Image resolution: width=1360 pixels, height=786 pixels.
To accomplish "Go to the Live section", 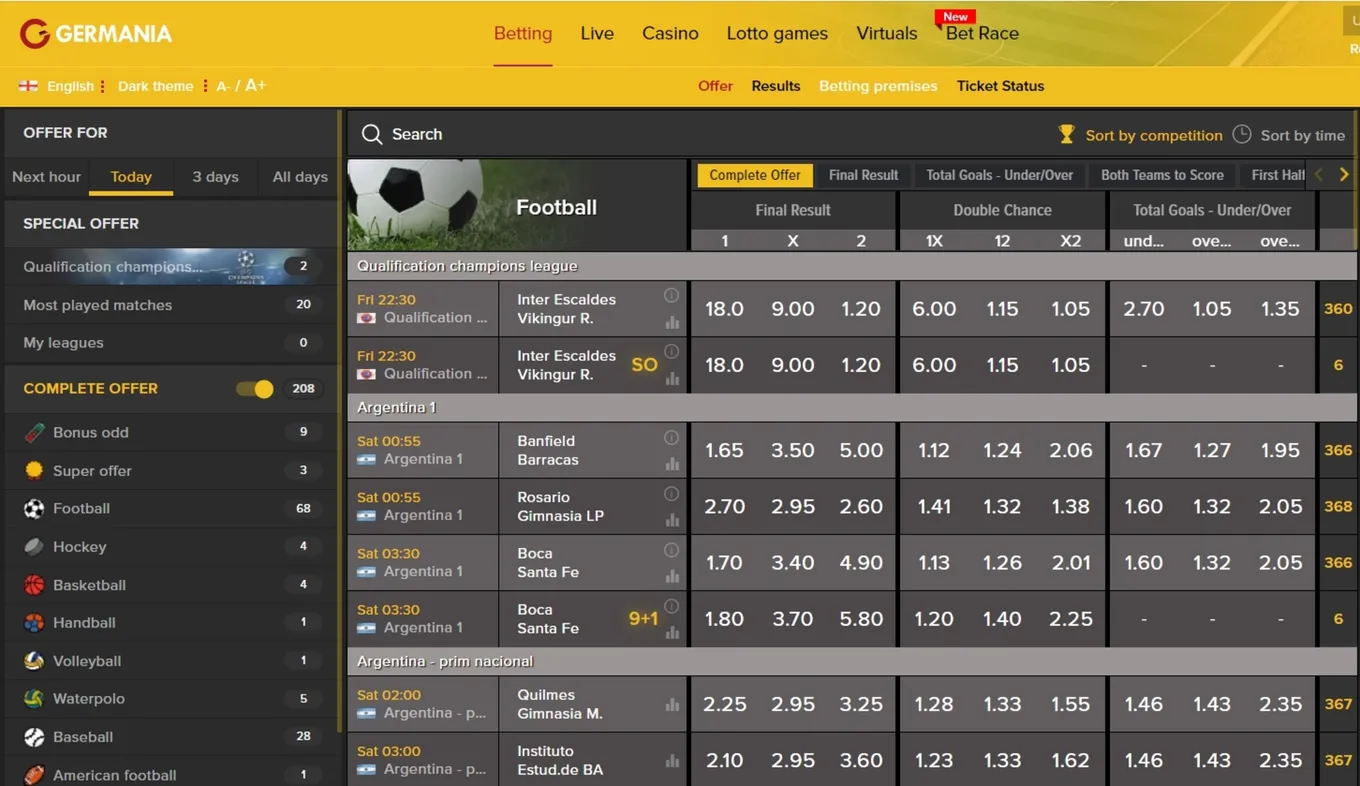I will 597,33.
